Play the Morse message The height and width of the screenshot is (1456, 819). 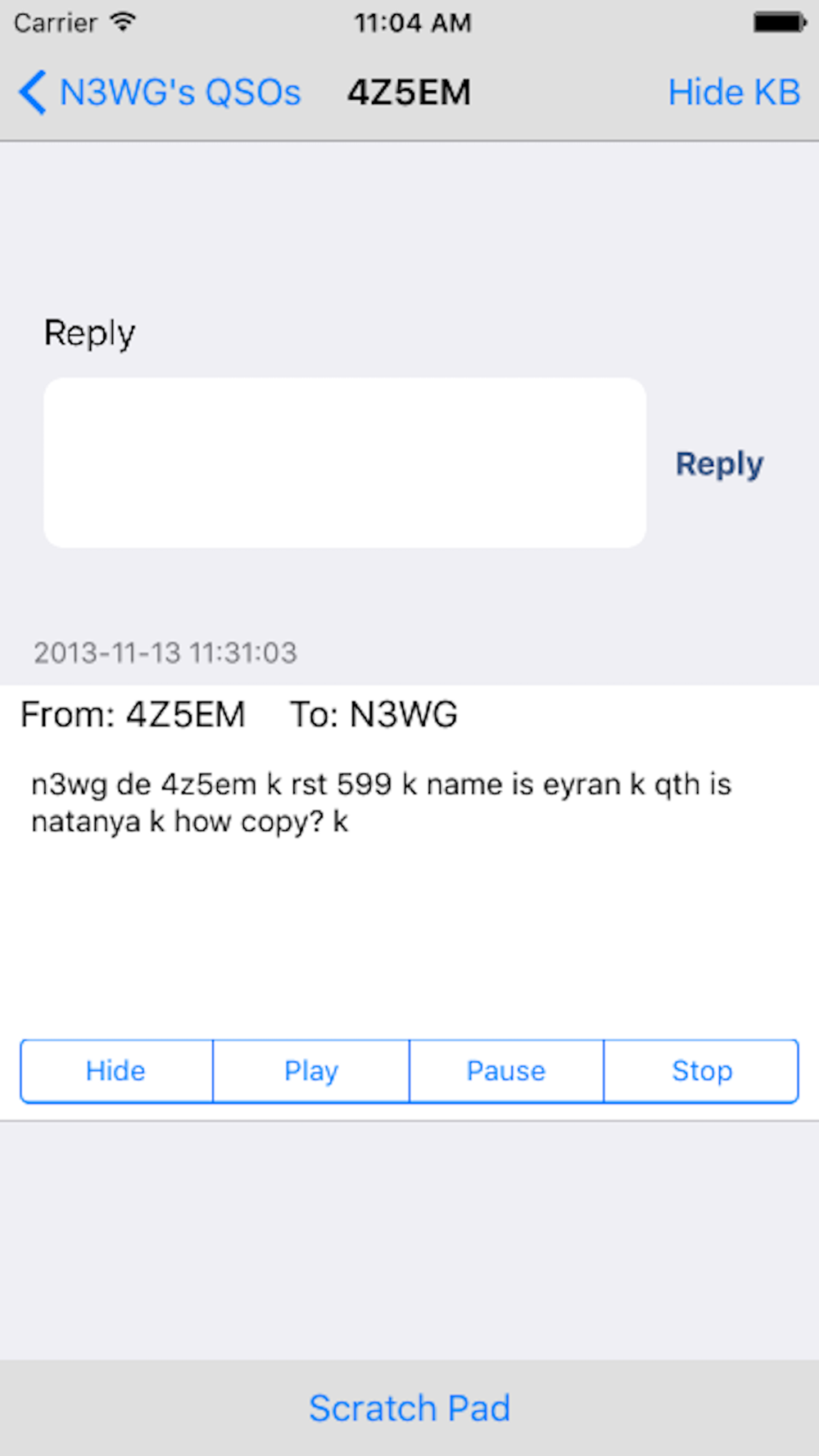coord(311,1071)
